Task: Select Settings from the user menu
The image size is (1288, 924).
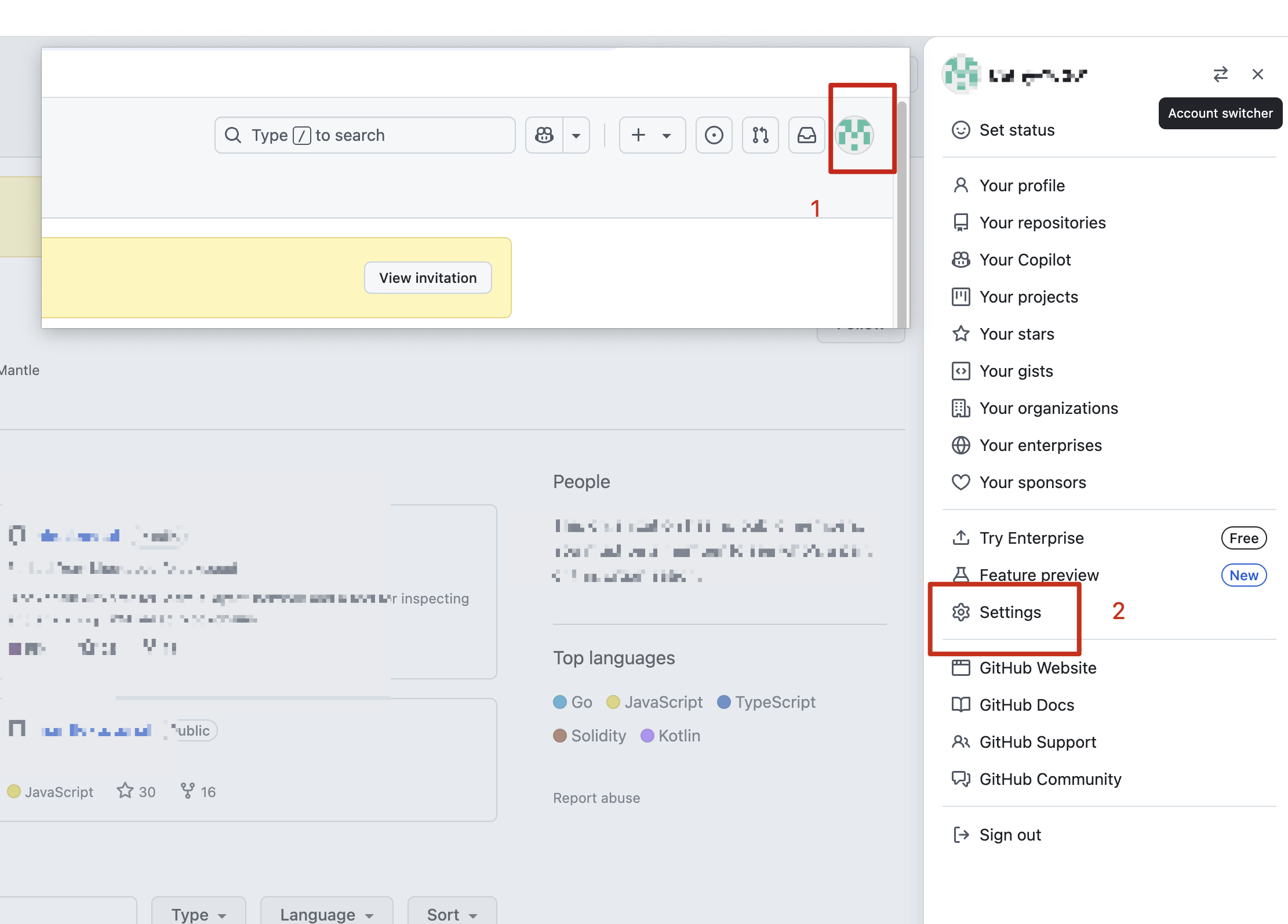Action: tap(1010, 612)
